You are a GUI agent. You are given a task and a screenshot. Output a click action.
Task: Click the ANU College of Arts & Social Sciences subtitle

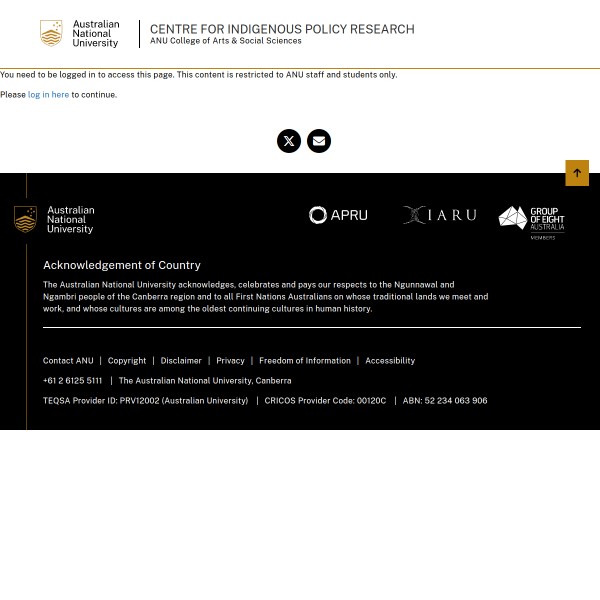[x=226, y=42]
